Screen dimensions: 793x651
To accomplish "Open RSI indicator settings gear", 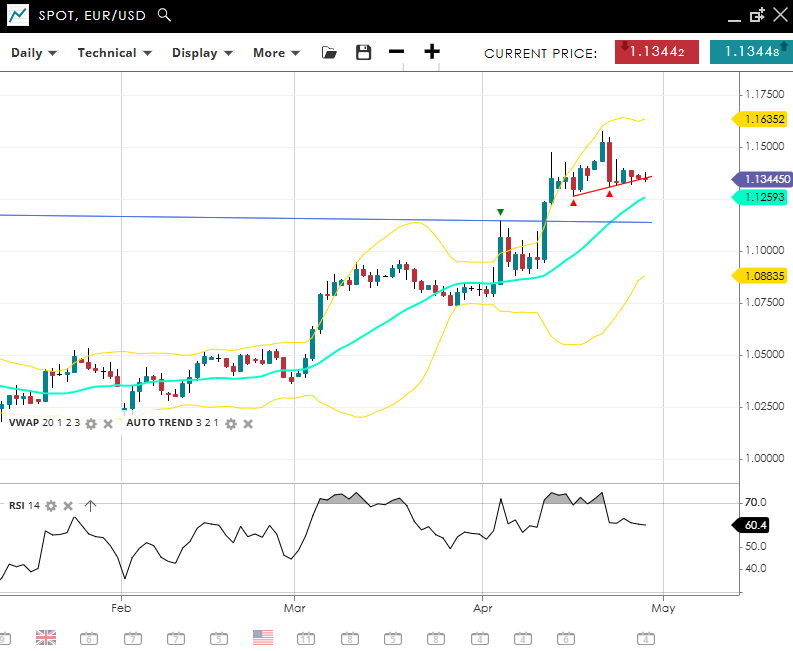I will [x=51, y=506].
